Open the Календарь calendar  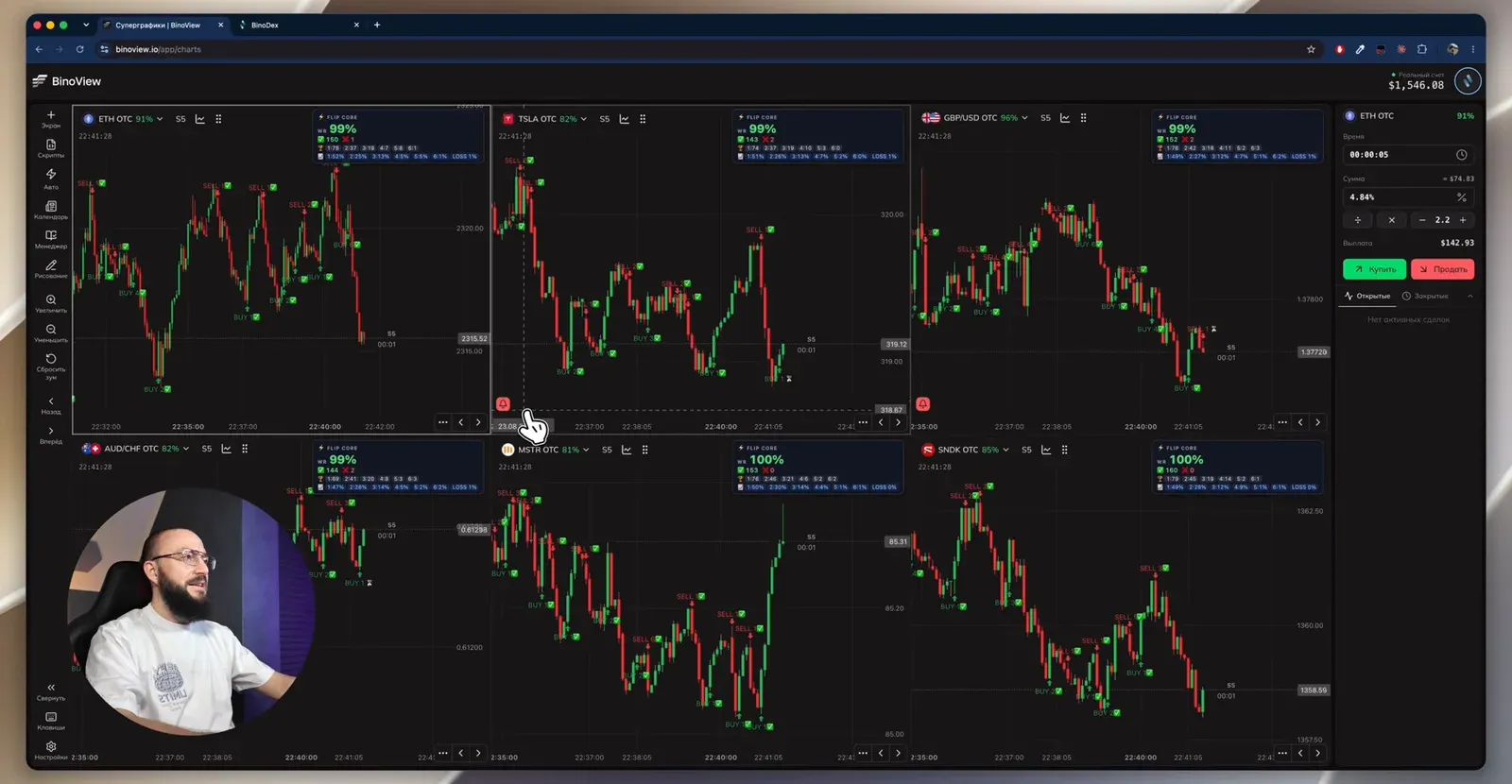(51, 209)
